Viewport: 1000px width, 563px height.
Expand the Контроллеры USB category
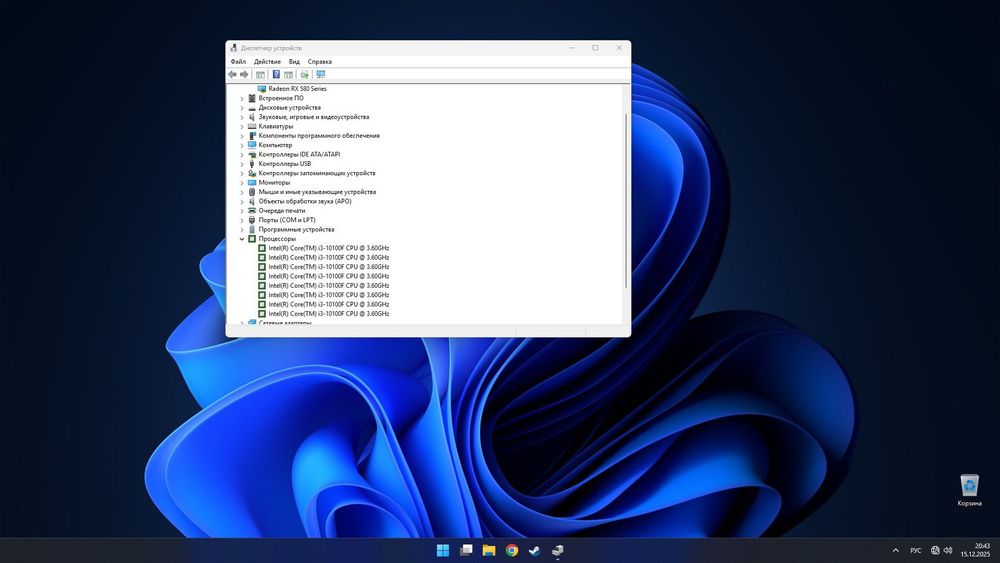pos(242,164)
